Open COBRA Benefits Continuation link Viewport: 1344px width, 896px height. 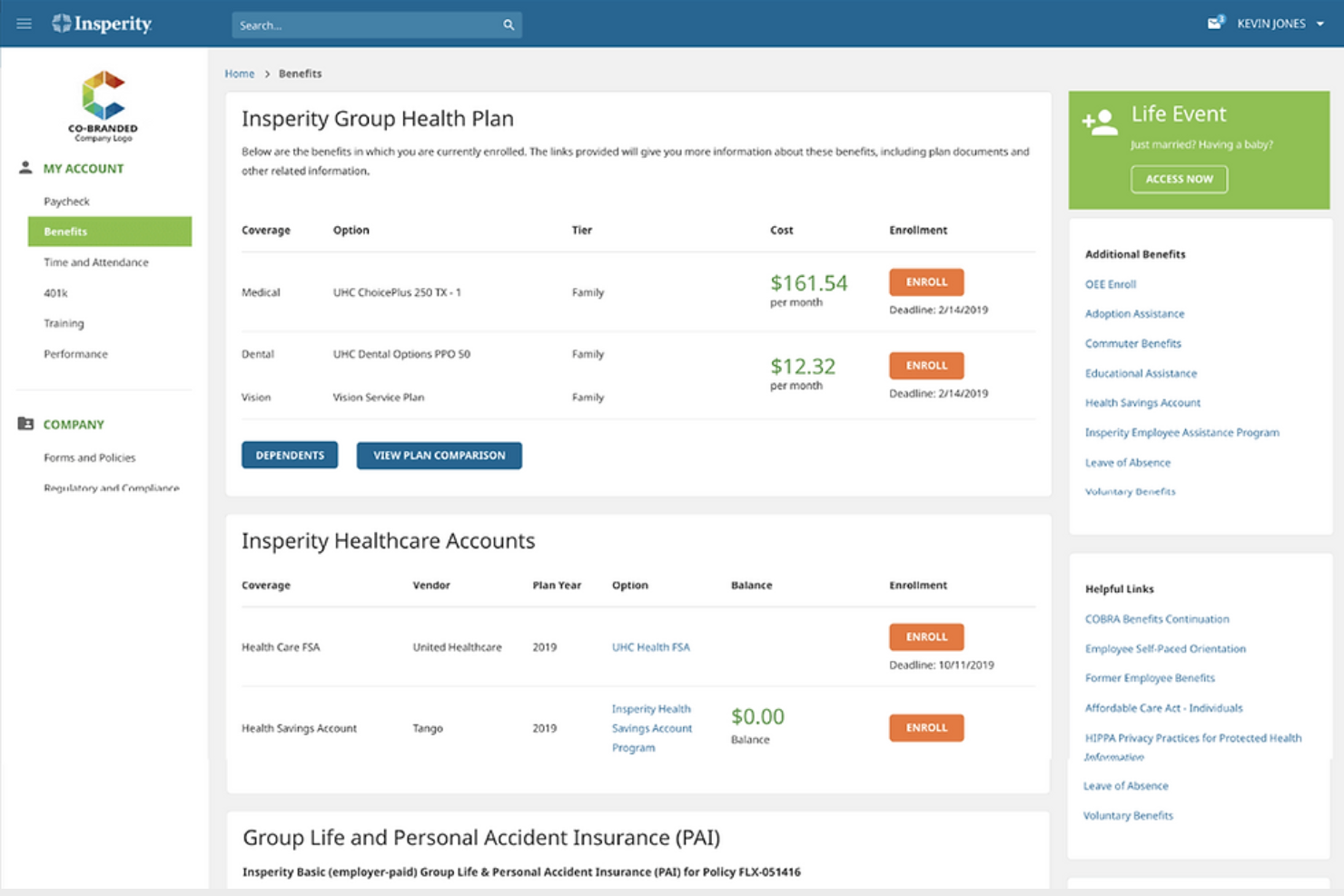click(1156, 618)
